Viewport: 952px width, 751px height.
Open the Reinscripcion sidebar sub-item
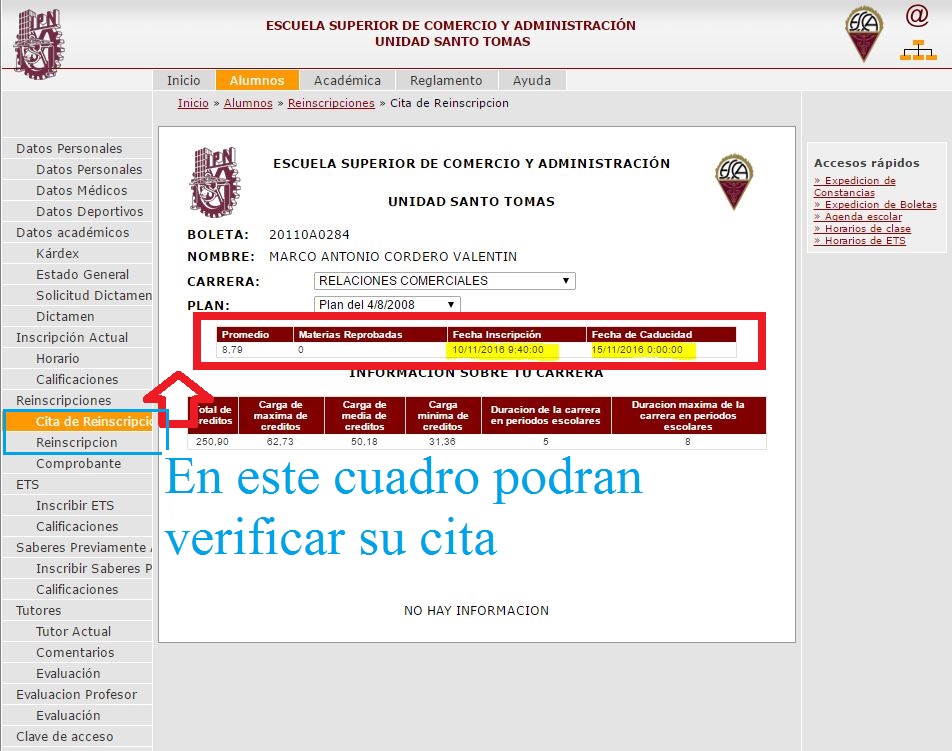point(76,443)
